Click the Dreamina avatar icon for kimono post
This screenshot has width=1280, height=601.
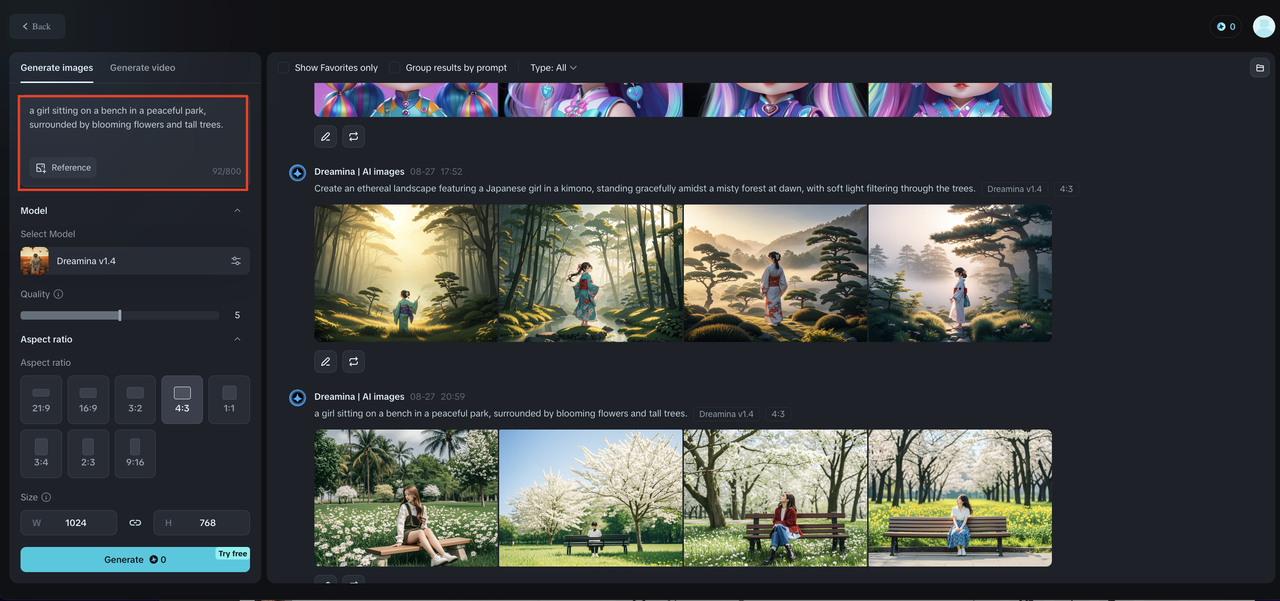coord(297,173)
